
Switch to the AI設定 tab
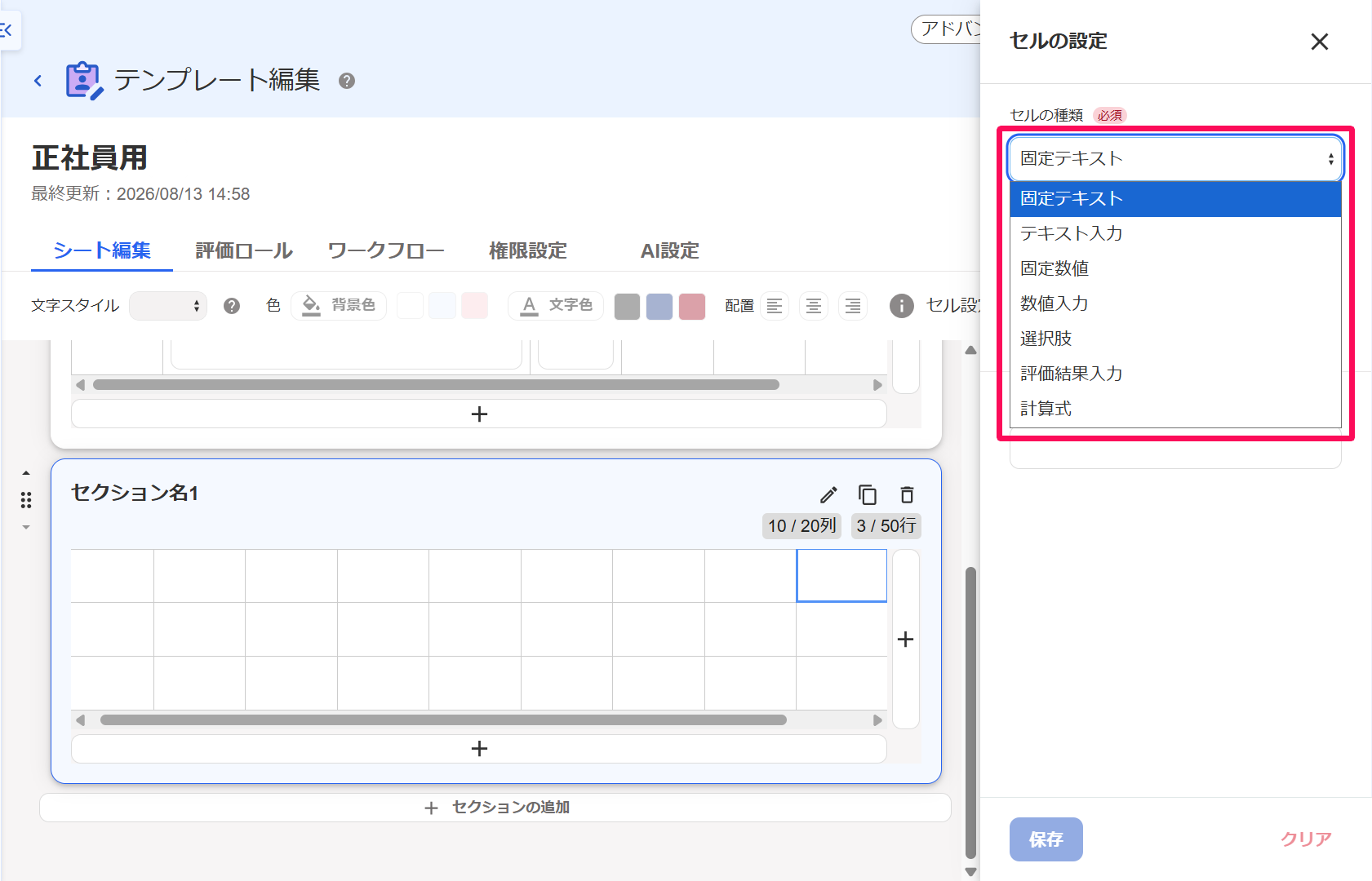[x=669, y=250]
